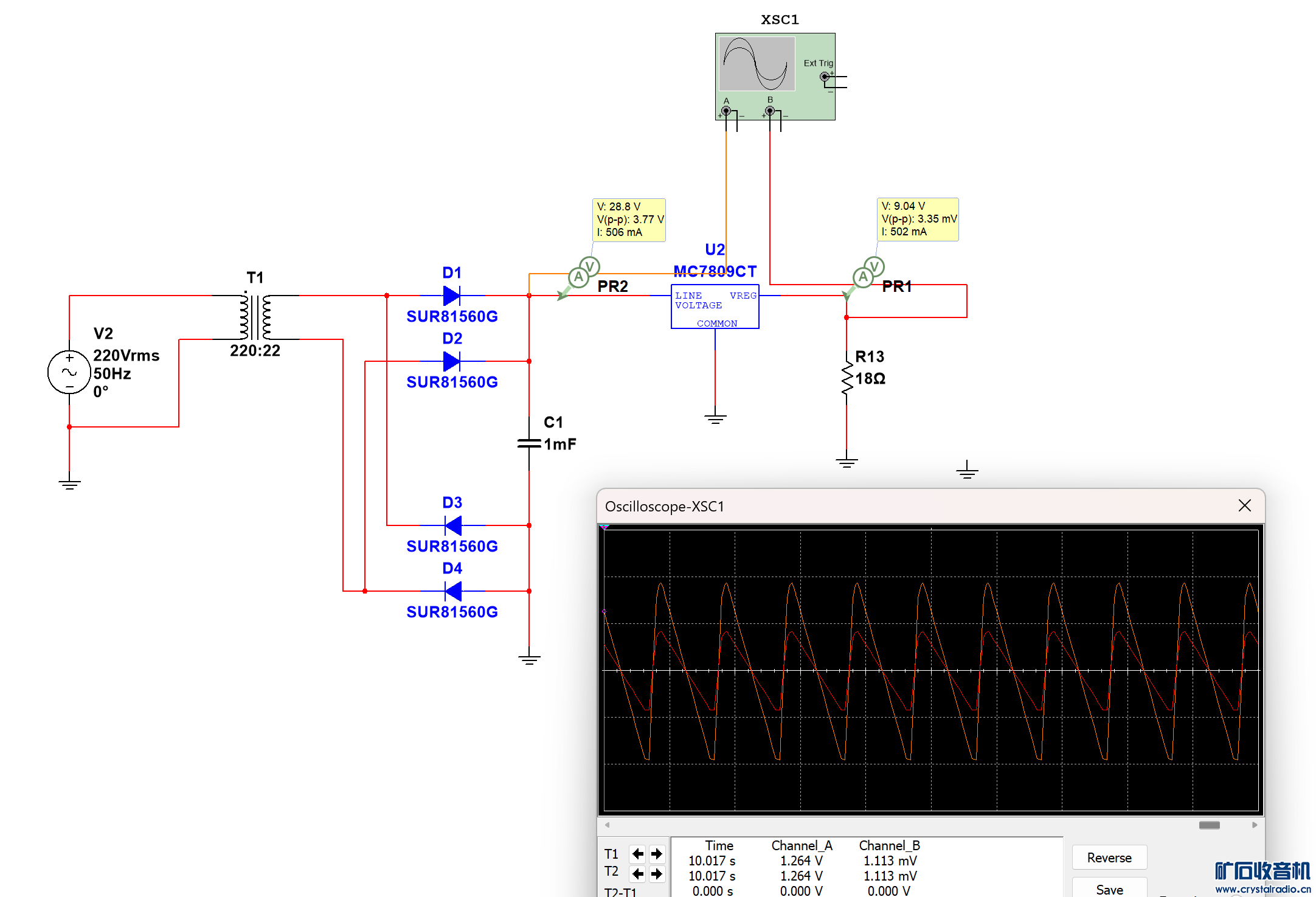Image resolution: width=1316 pixels, height=897 pixels.
Task: Click the U2 reference label
Action: tap(715, 249)
